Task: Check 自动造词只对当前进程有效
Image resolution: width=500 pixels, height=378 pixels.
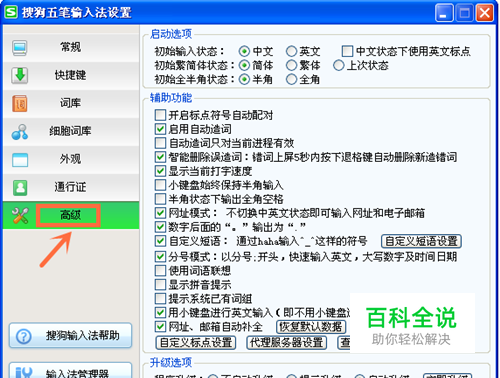Action: point(160,143)
